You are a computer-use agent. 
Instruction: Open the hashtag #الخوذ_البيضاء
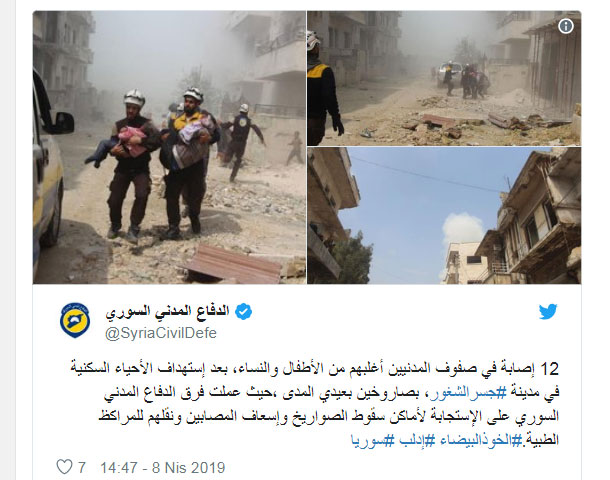pos(480,440)
